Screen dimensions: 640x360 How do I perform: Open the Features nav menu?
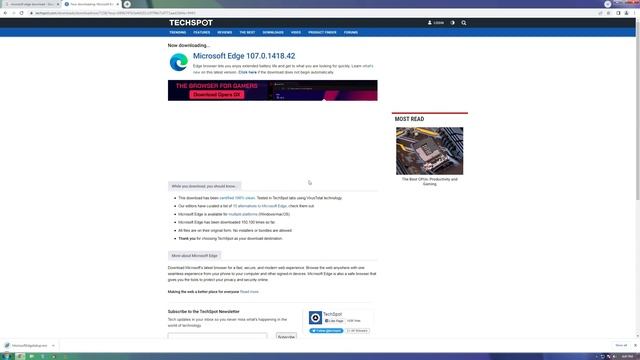[202, 32]
